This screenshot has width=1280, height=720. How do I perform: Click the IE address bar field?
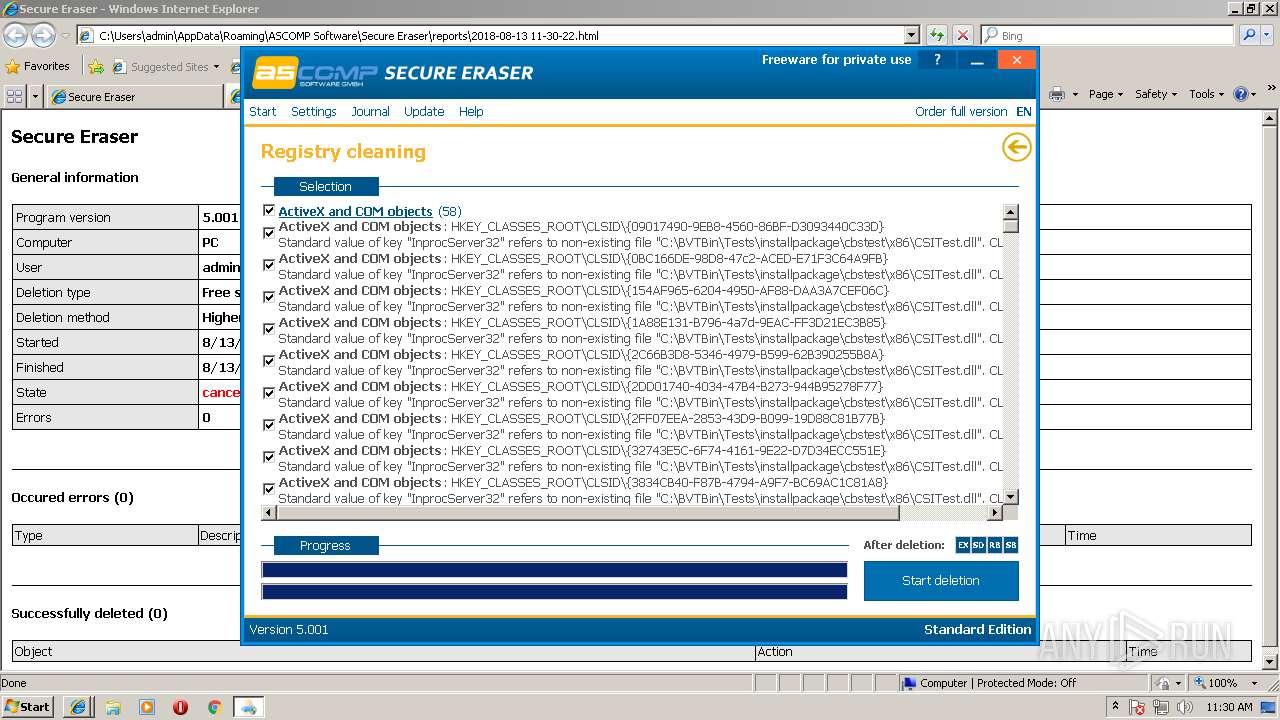point(490,35)
